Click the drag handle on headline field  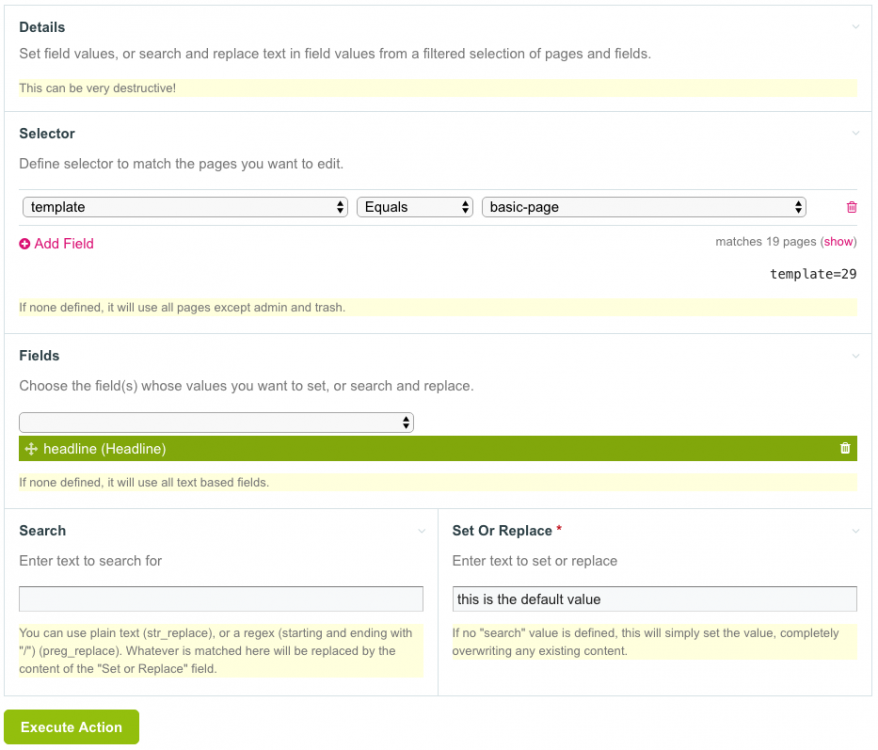pyautogui.click(x=30, y=449)
